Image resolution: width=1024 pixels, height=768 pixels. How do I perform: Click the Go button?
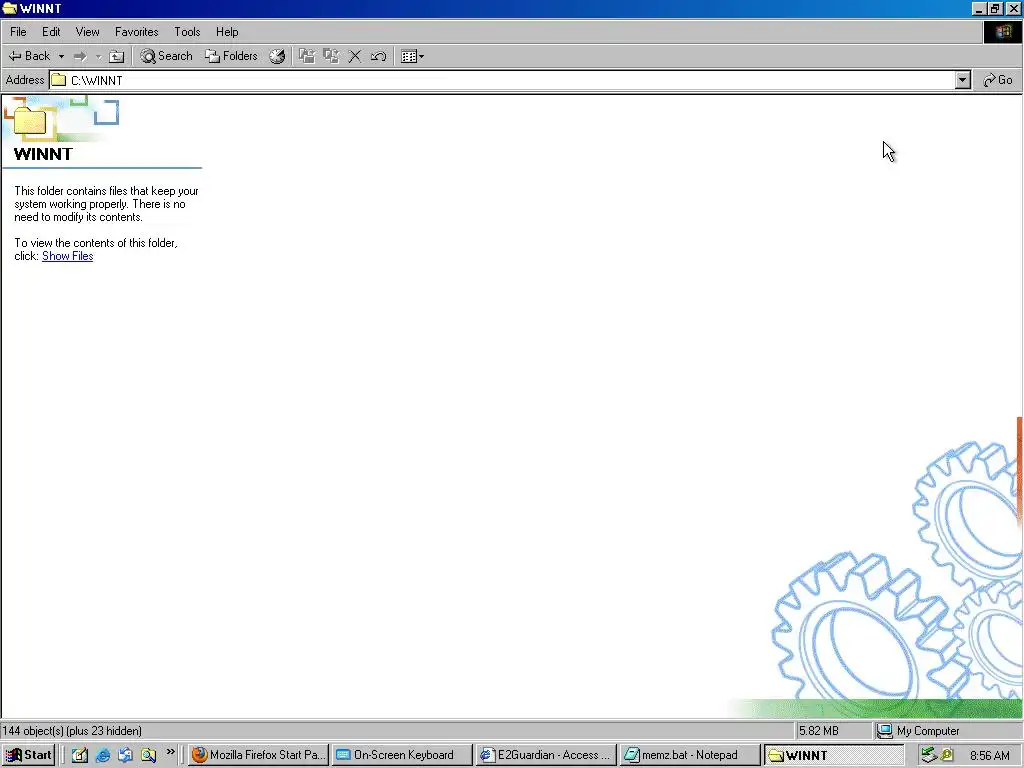(998, 80)
